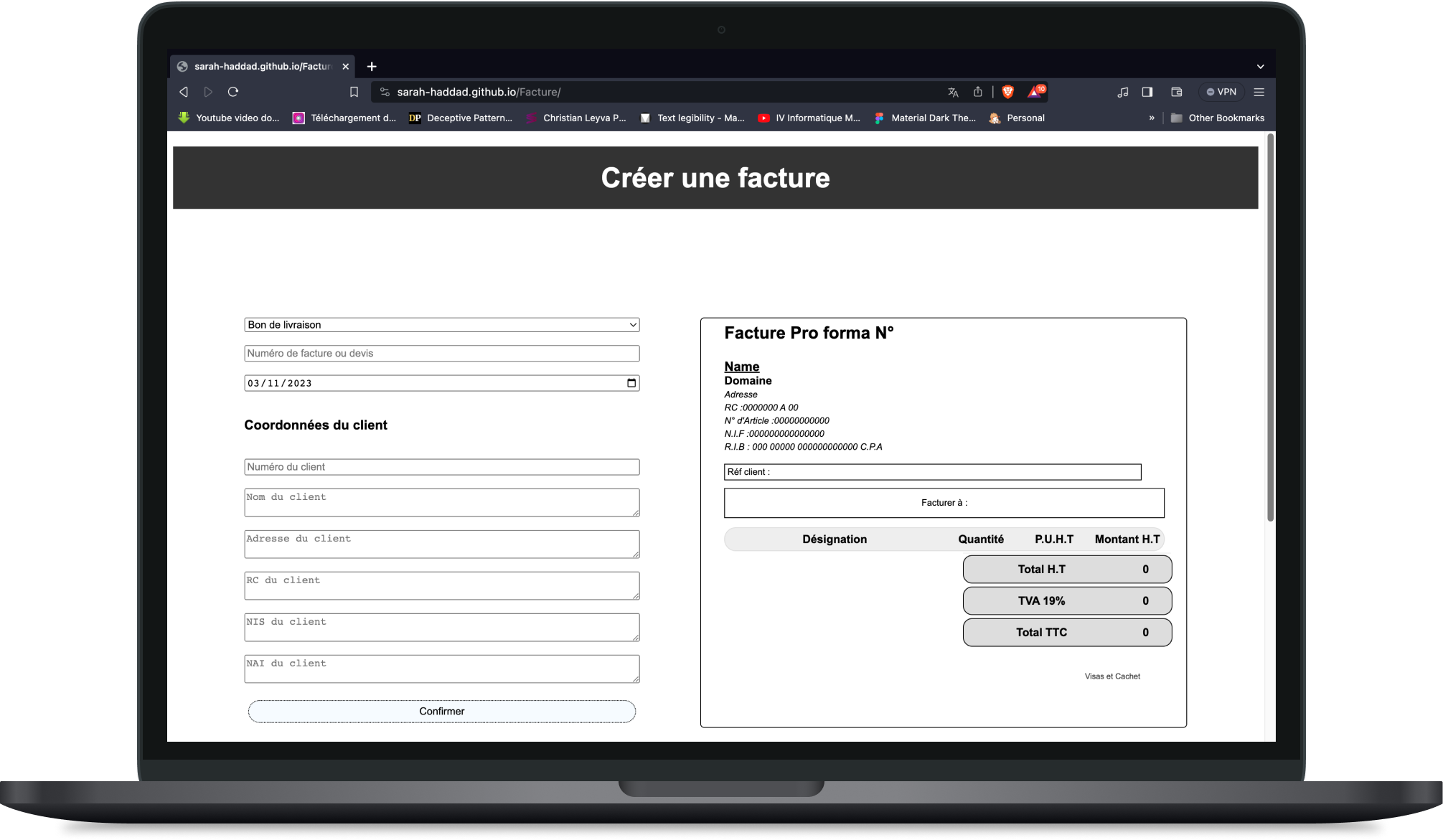Click the 'RC du client' textarea
Screen dimensions: 1443x840
442,586
